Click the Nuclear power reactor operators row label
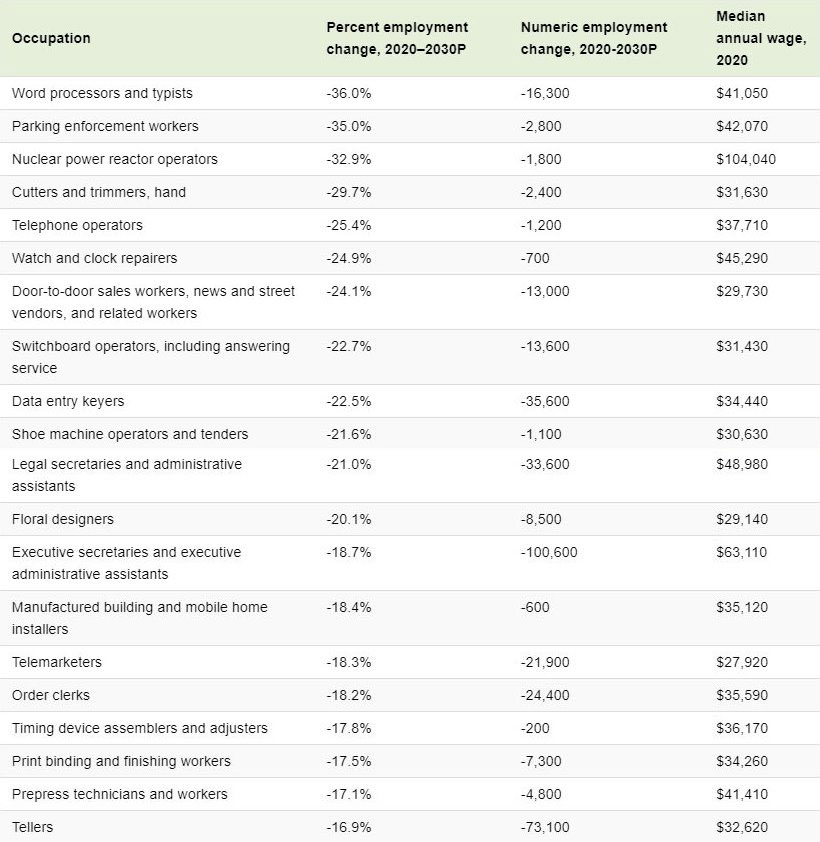Screen dimensions: 820x842 [x=114, y=159]
